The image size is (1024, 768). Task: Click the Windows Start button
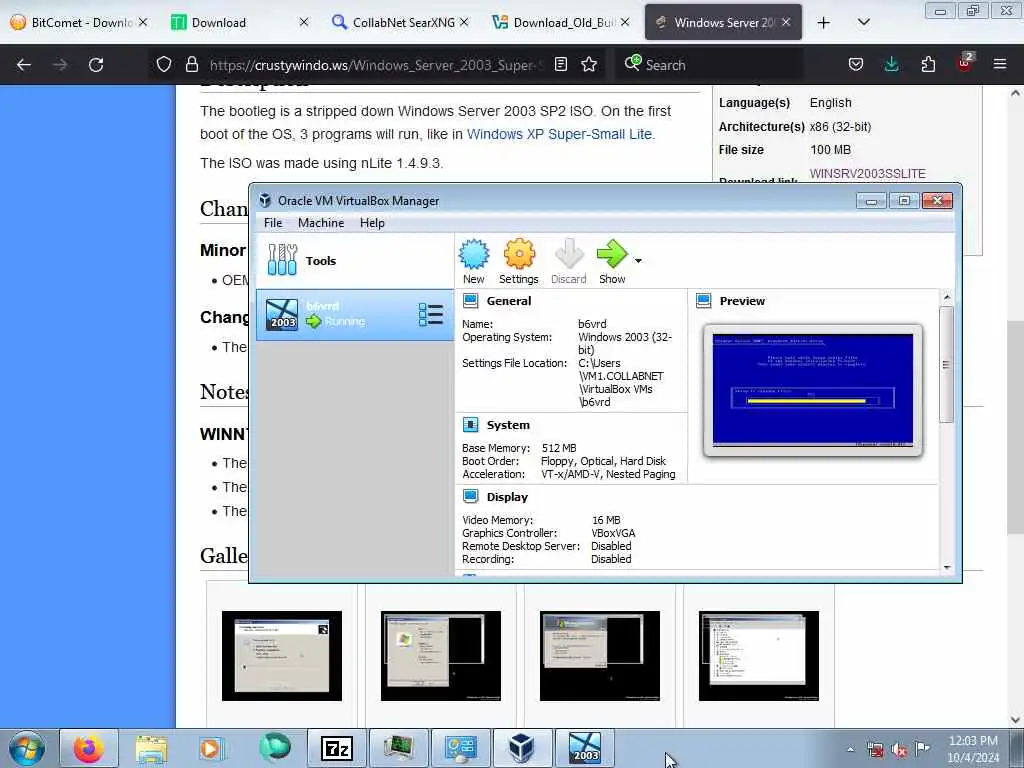coord(27,748)
